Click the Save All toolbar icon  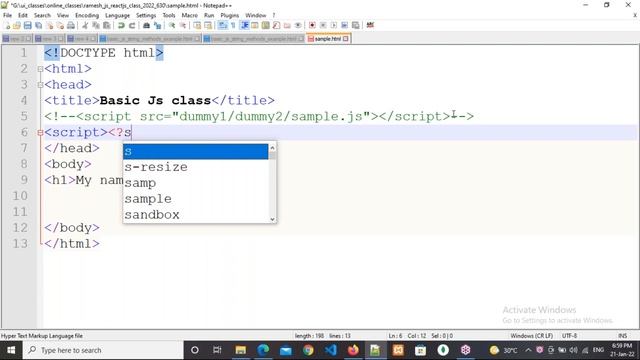[x=38, y=25]
